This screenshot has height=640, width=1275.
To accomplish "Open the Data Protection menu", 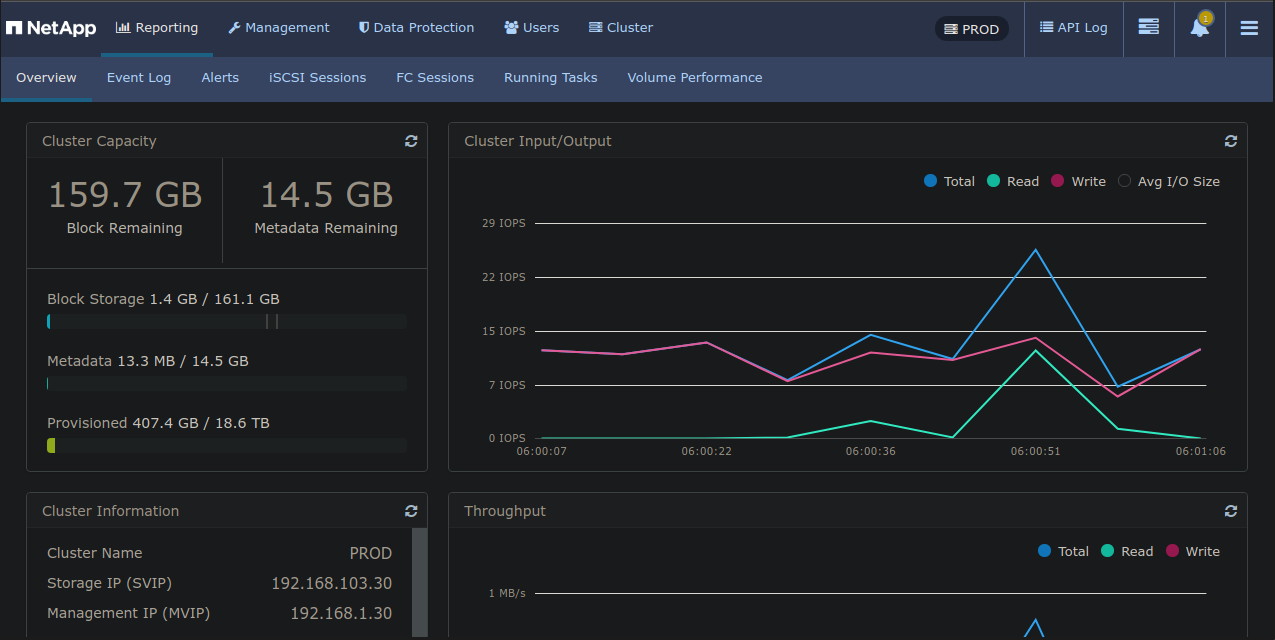I will (x=416, y=28).
